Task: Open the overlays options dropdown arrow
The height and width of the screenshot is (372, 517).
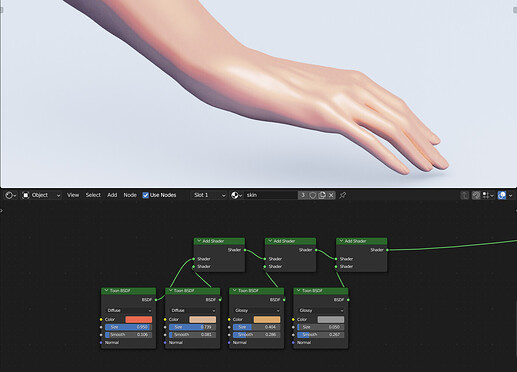Action: (x=510, y=195)
